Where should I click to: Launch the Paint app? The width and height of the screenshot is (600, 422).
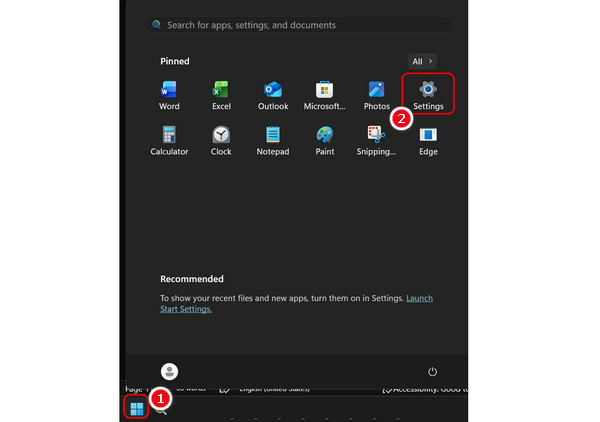(324, 140)
